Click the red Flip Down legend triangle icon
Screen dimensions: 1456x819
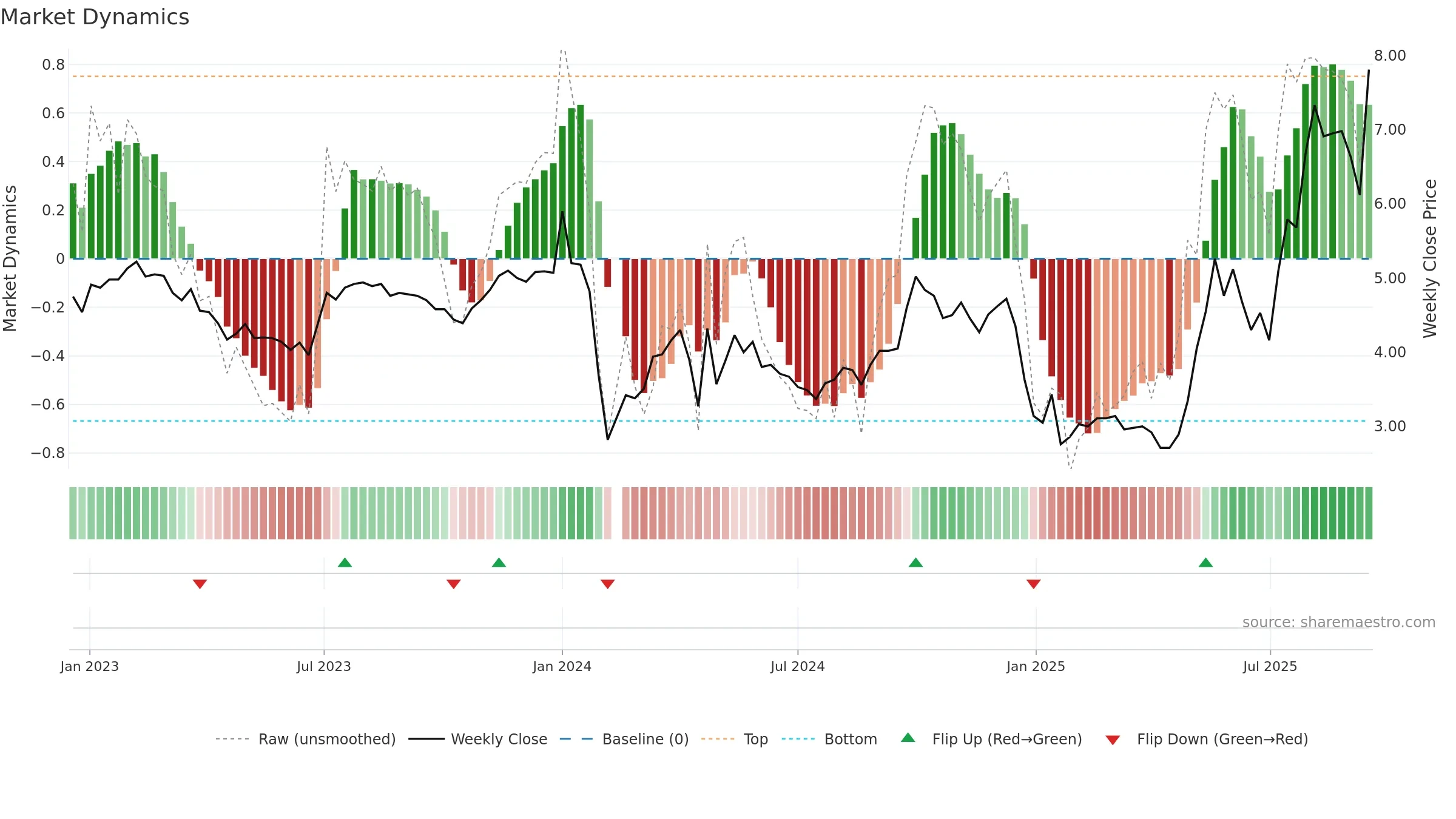point(1113,740)
